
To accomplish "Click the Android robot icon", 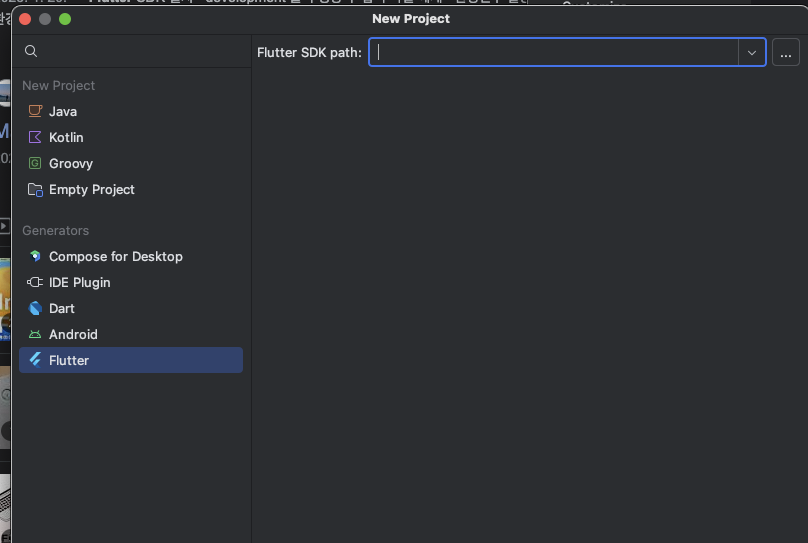I will (35, 335).
